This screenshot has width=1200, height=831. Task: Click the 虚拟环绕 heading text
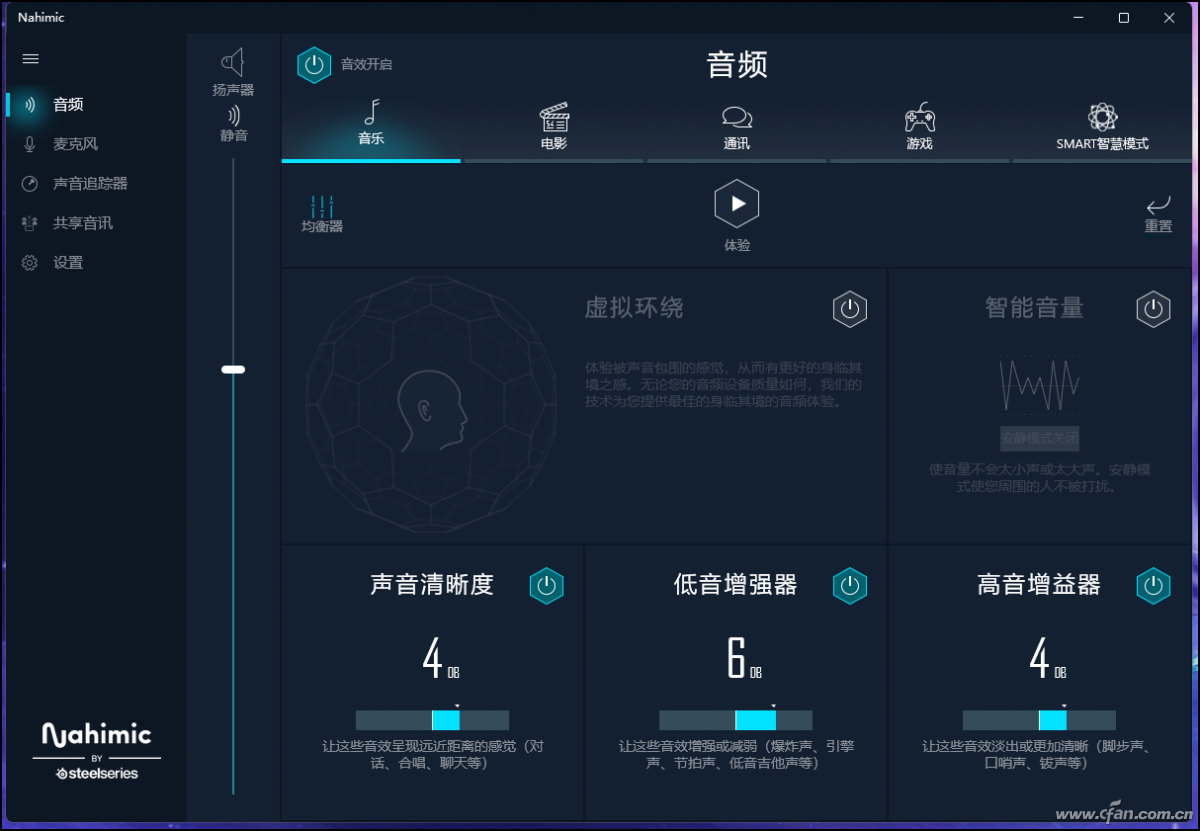(x=634, y=308)
